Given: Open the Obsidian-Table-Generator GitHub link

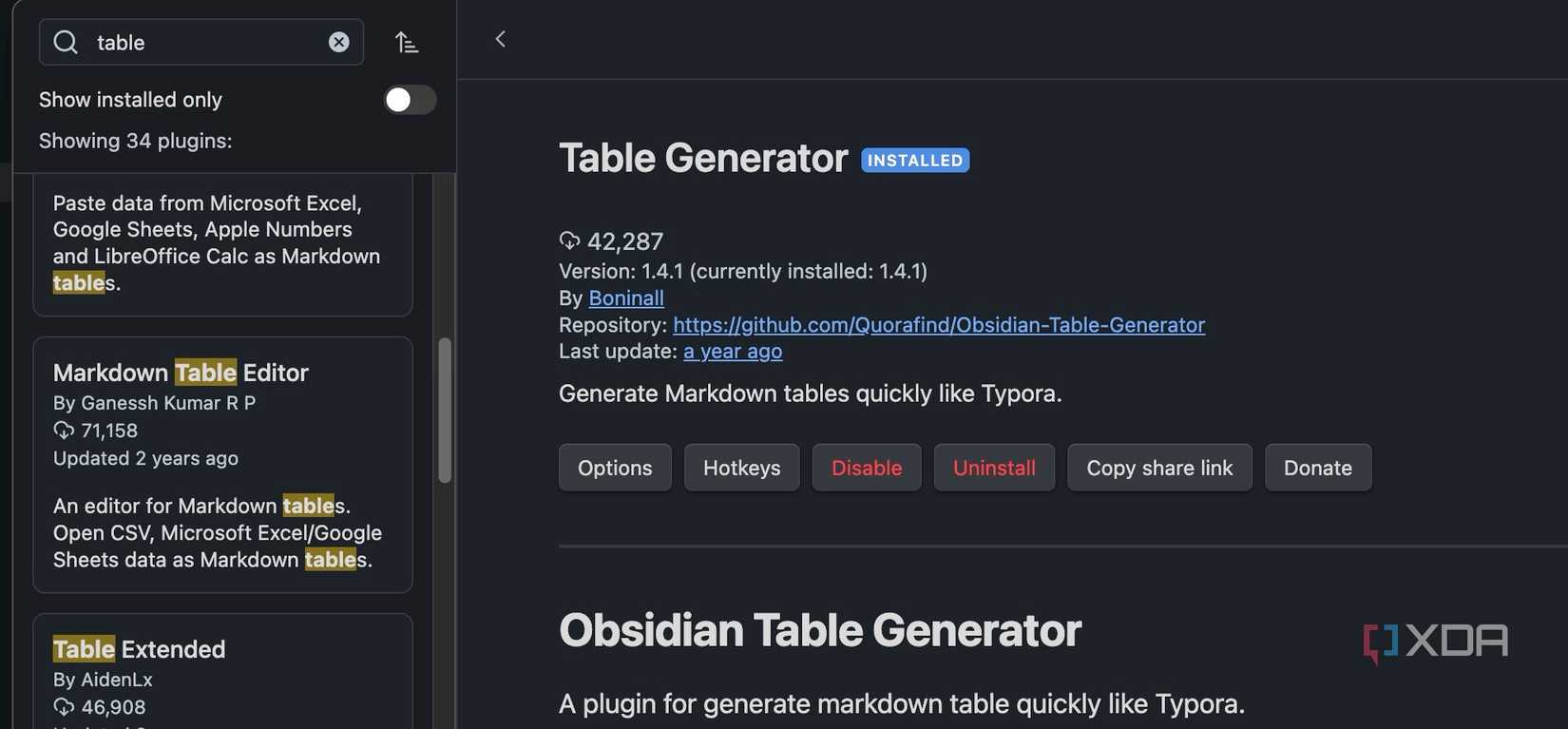Looking at the screenshot, I should [939, 324].
